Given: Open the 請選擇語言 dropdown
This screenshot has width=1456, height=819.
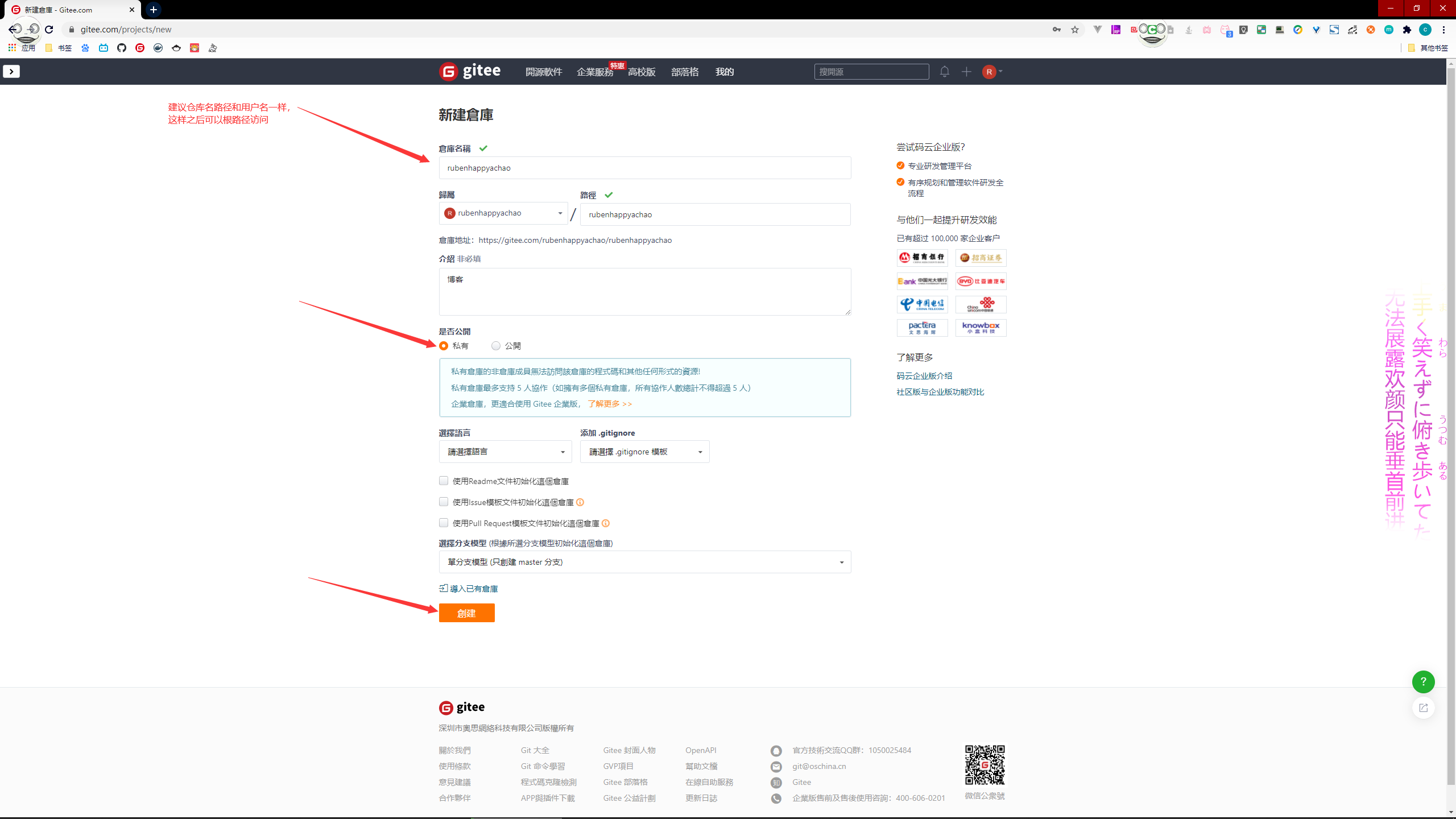Looking at the screenshot, I should pyautogui.click(x=505, y=452).
